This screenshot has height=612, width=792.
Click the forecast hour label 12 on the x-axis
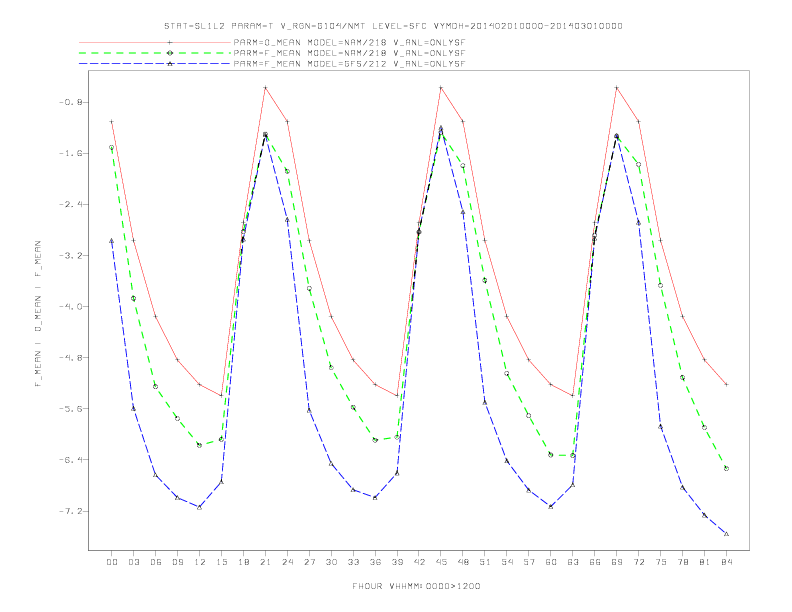(200, 562)
